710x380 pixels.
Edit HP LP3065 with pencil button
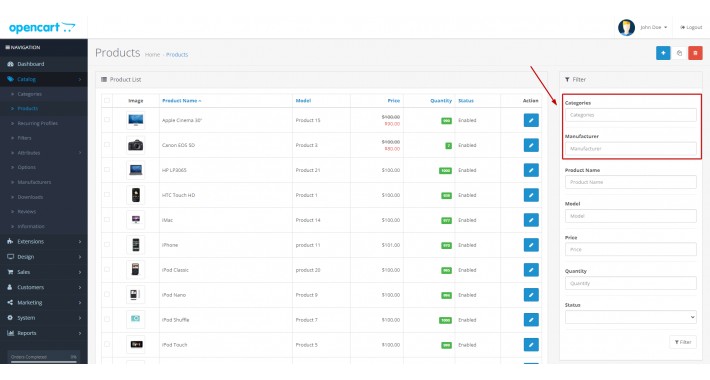531,170
